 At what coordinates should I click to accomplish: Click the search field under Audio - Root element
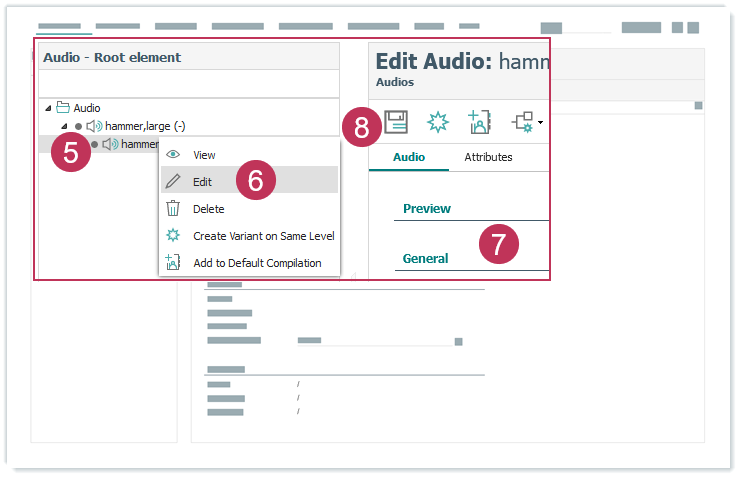188,84
